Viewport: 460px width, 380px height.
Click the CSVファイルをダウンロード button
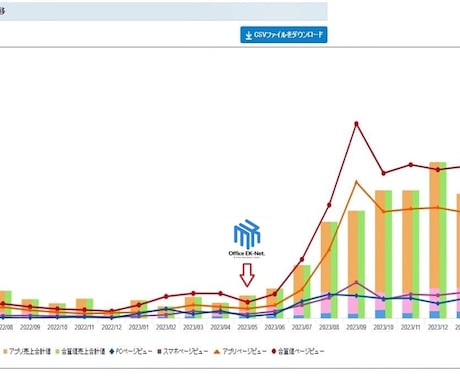tap(284, 35)
